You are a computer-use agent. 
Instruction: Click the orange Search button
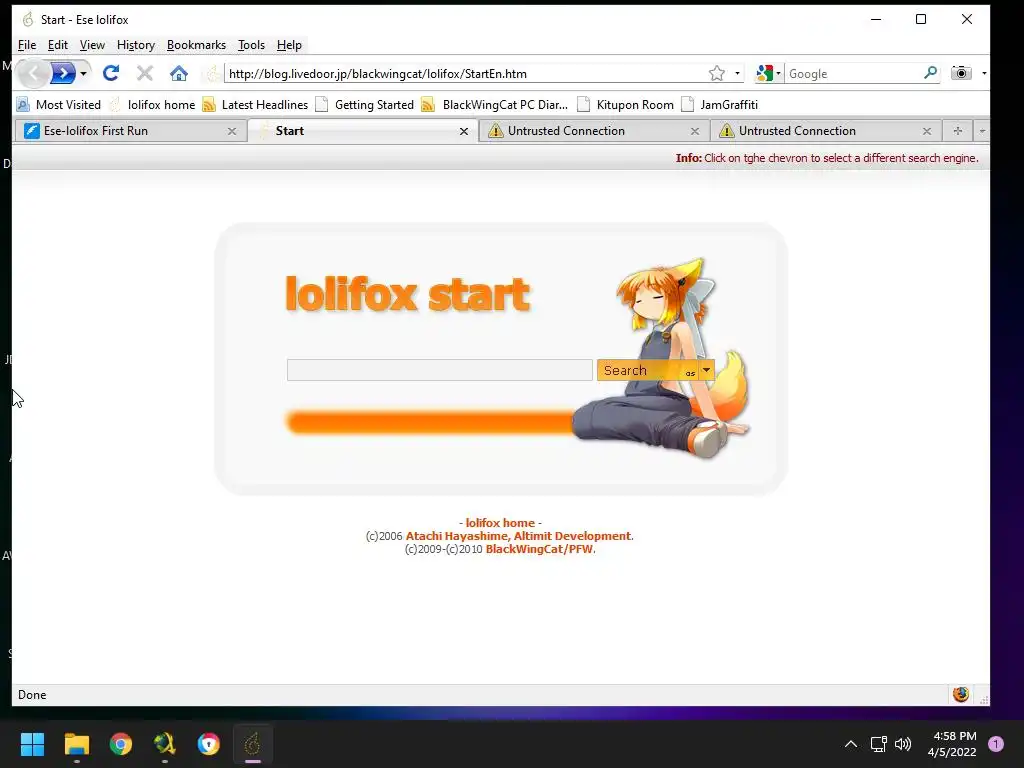coord(647,370)
